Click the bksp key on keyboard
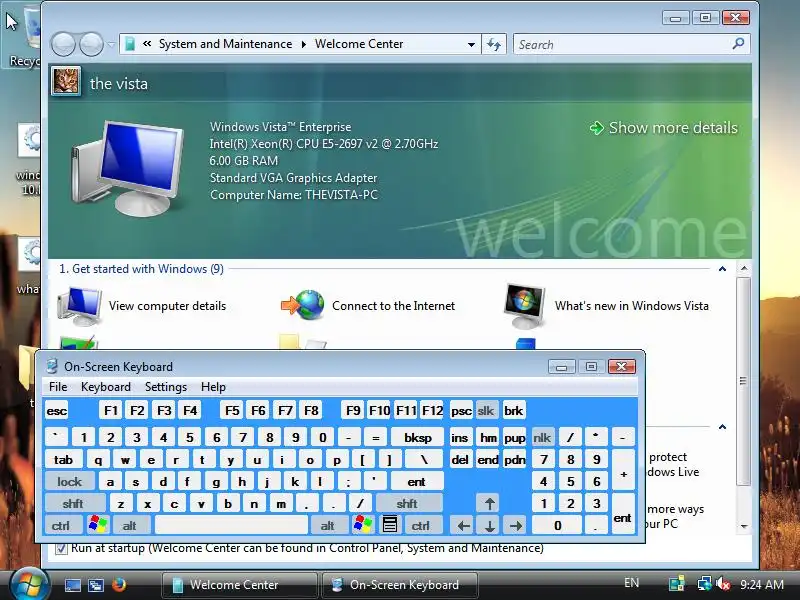 418,437
